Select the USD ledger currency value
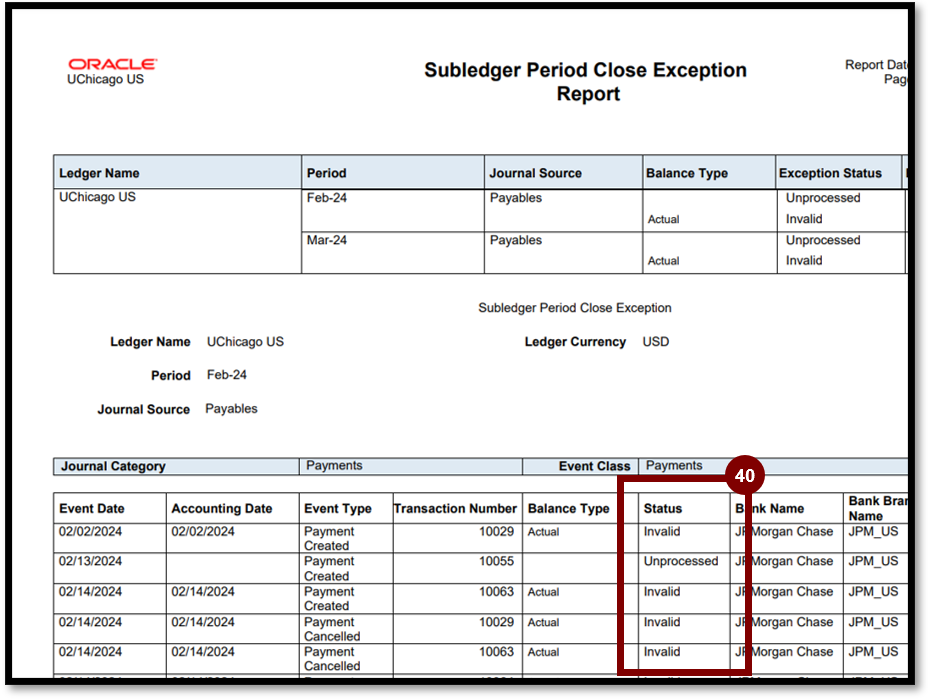 655,342
